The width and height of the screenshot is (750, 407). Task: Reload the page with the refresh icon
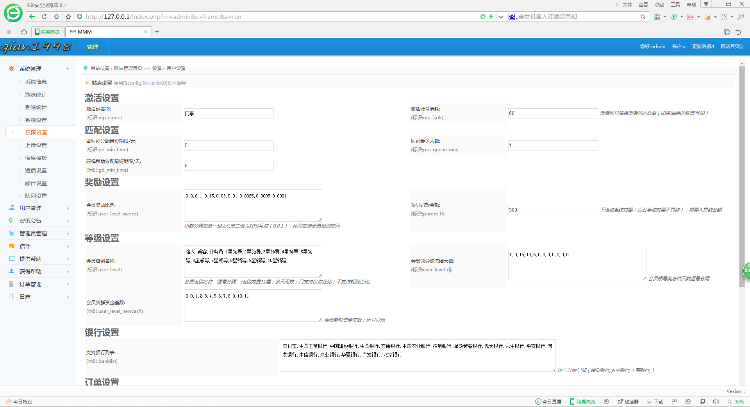coord(44,16)
